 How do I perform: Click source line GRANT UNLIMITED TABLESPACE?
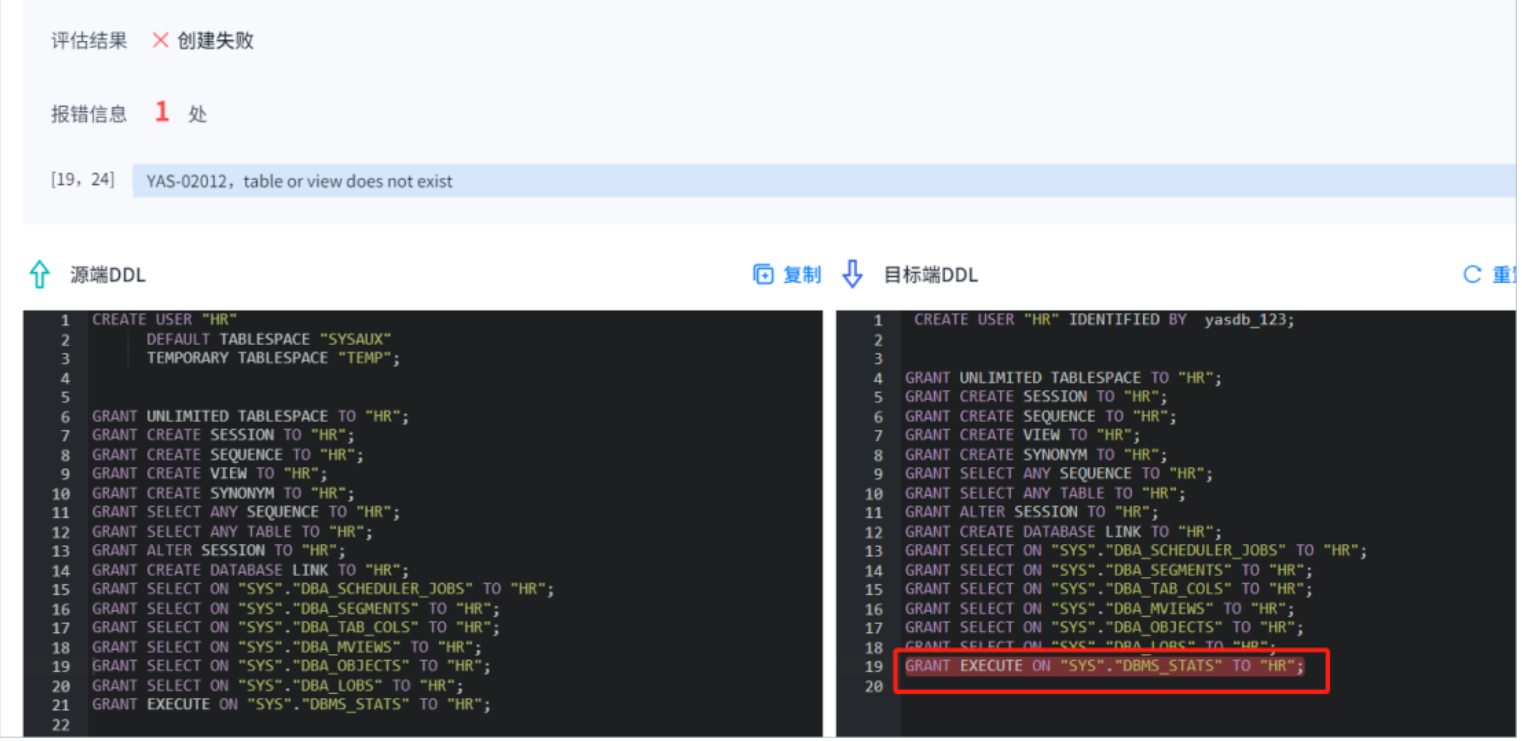[251, 416]
